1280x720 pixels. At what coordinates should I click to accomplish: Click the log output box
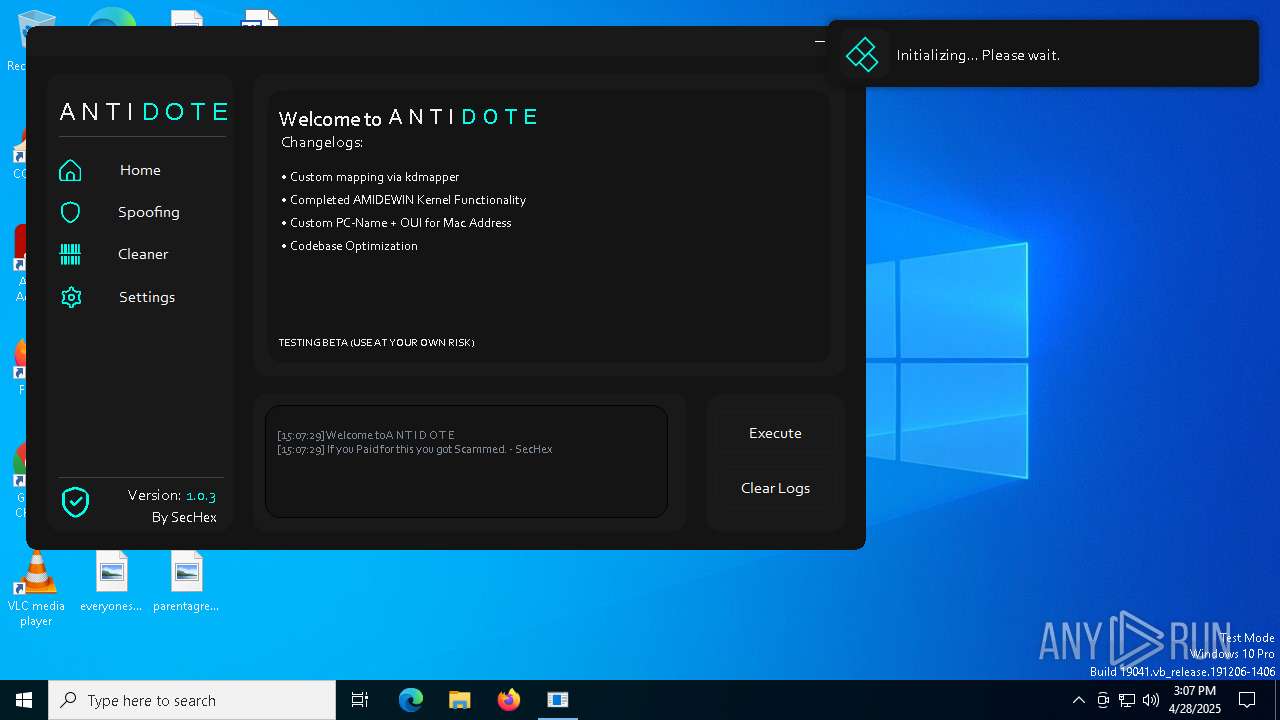pos(466,461)
